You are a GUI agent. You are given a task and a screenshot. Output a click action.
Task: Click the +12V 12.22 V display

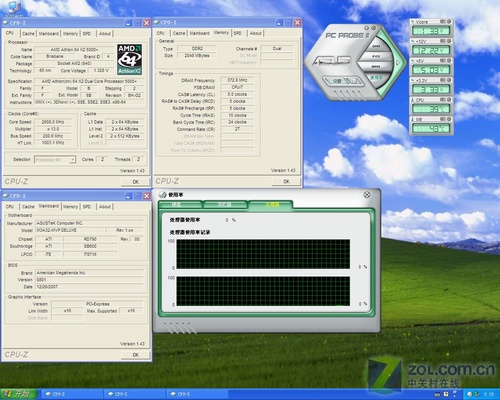(x=431, y=50)
